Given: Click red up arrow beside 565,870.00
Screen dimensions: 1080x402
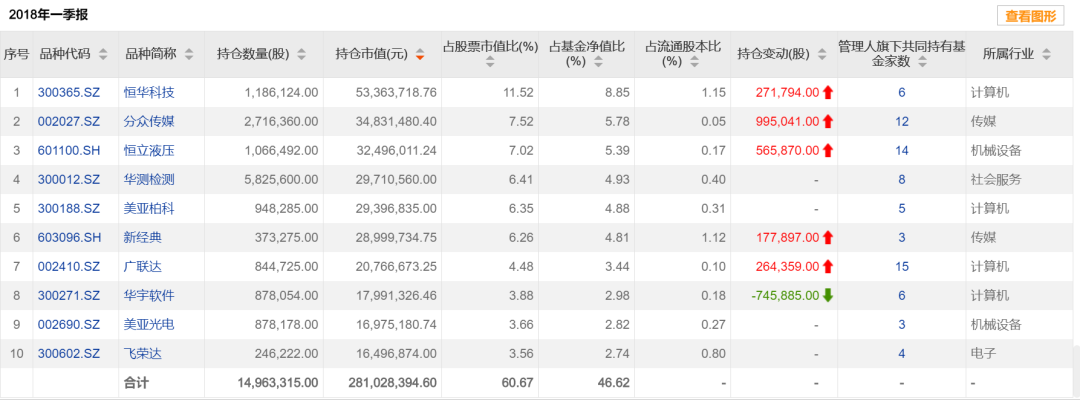Looking at the screenshot, I should pos(828,151).
